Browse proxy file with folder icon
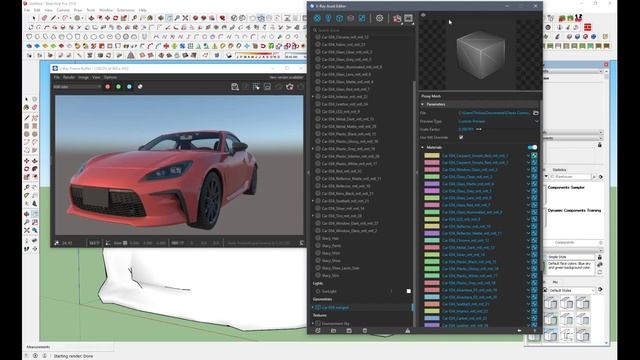This screenshot has height=360, width=640. point(536,113)
